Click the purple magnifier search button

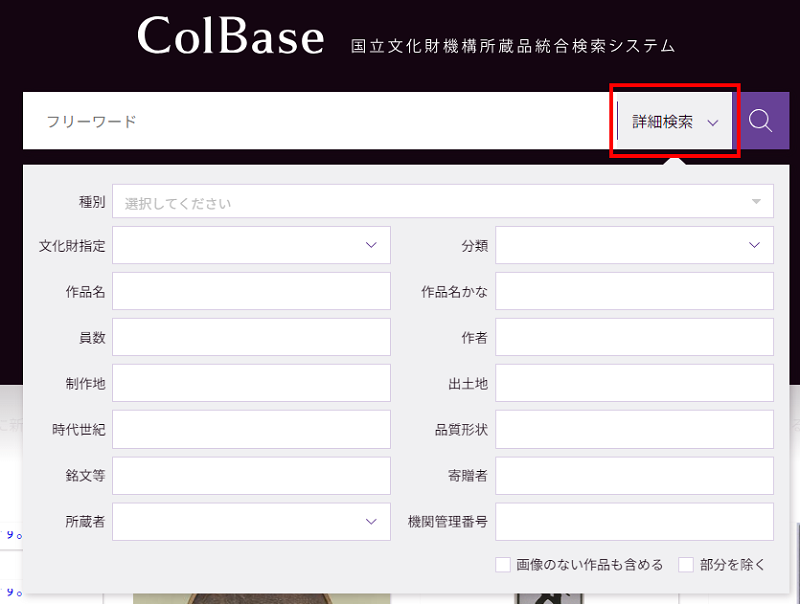click(761, 121)
